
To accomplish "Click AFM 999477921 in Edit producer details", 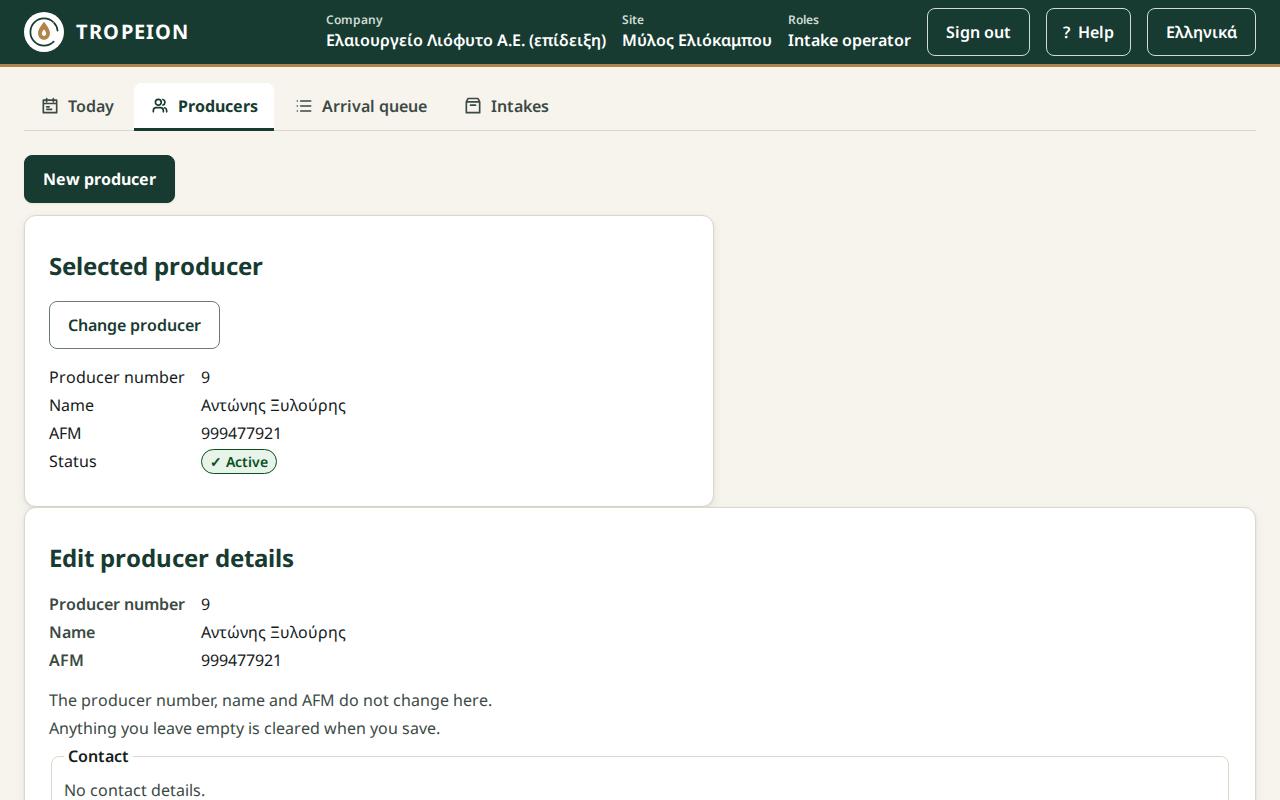I will point(241,660).
